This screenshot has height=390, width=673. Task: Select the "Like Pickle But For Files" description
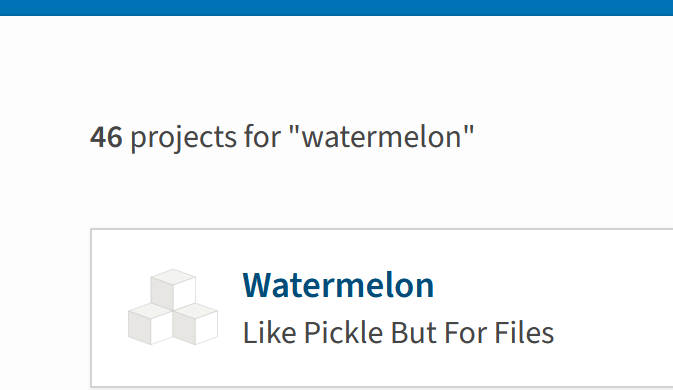point(398,333)
